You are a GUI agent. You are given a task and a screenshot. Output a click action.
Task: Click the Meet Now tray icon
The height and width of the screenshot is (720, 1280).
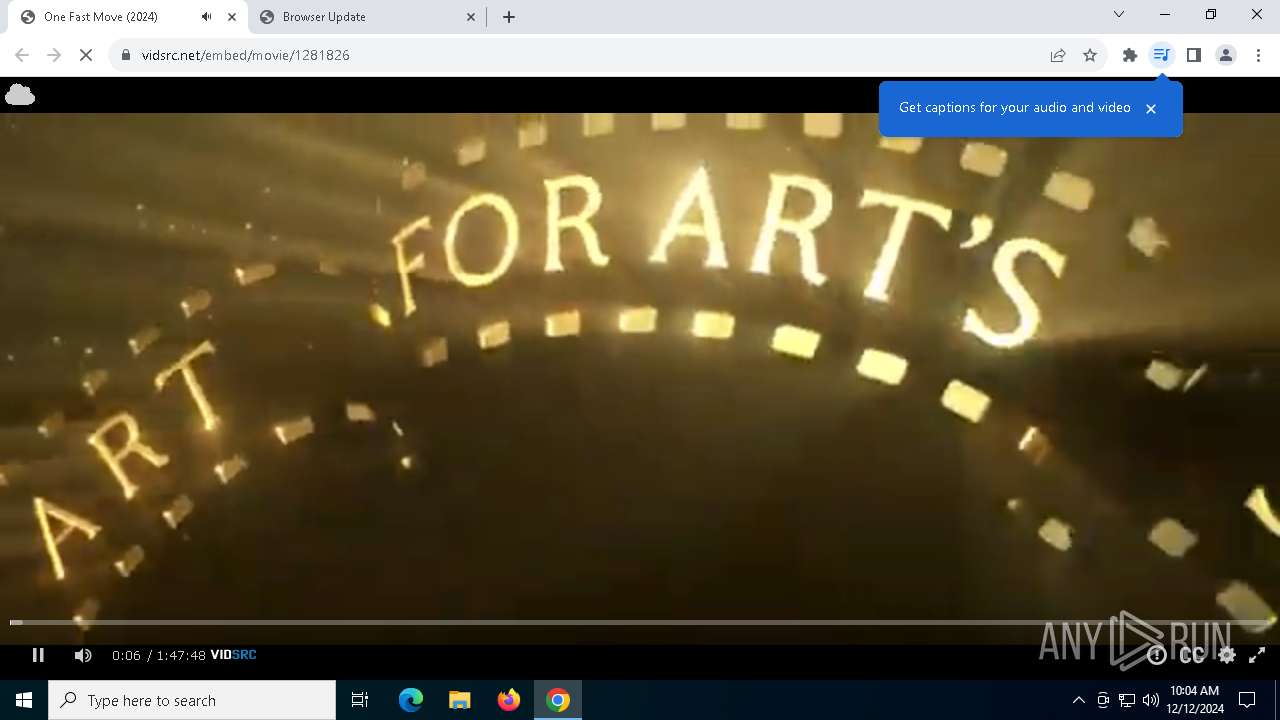point(1103,700)
